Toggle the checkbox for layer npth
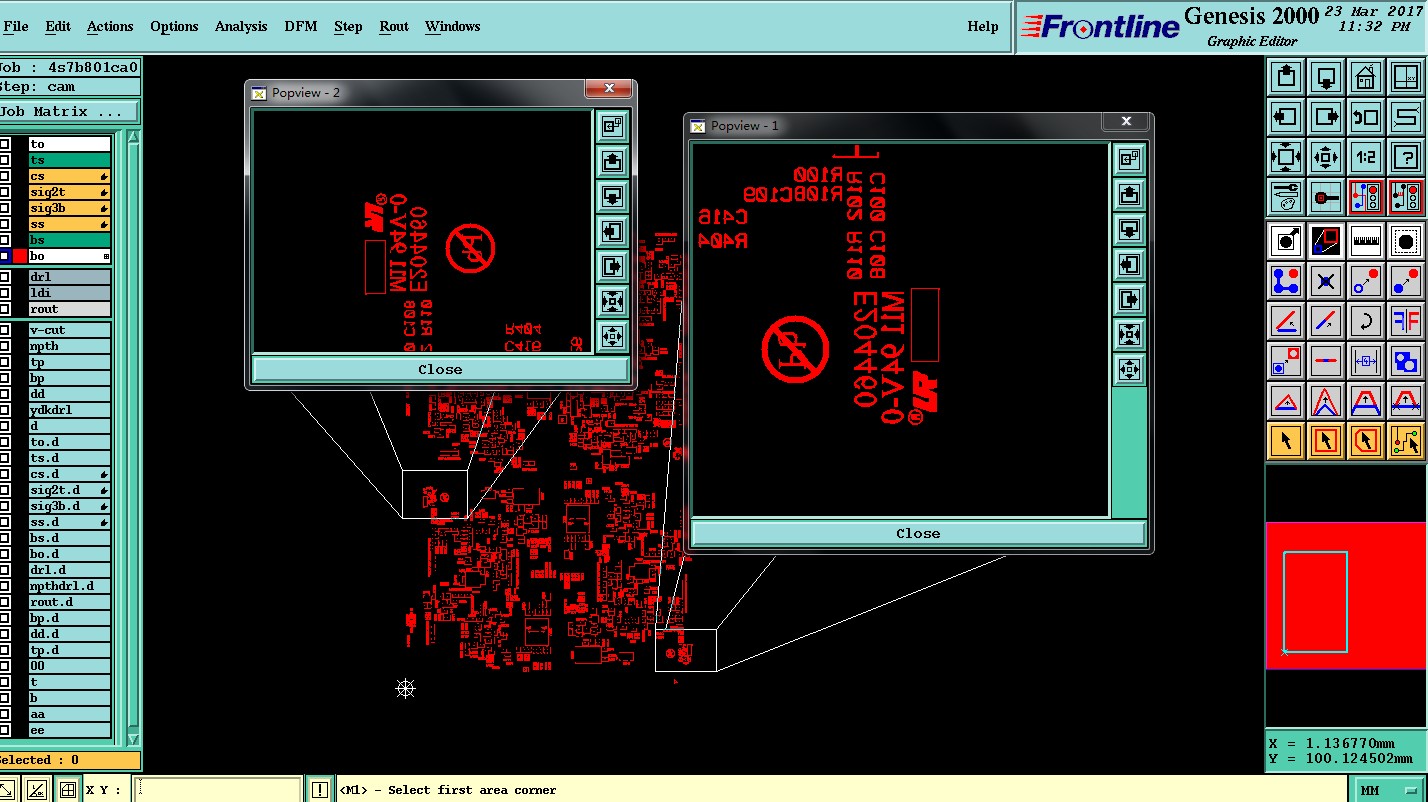Viewport: 1428px width, 802px height. click(x=5, y=346)
